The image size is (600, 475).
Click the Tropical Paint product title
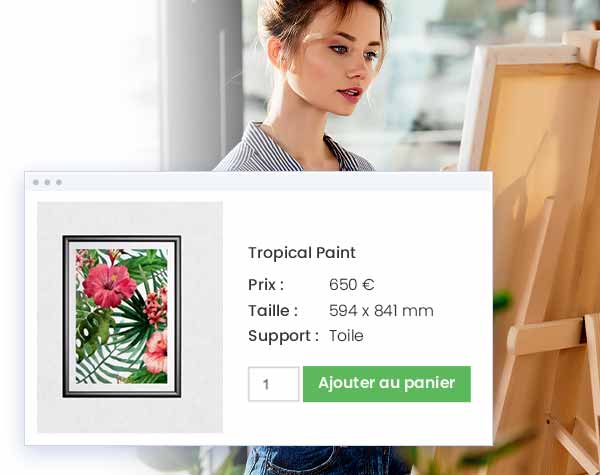[x=302, y=253]
